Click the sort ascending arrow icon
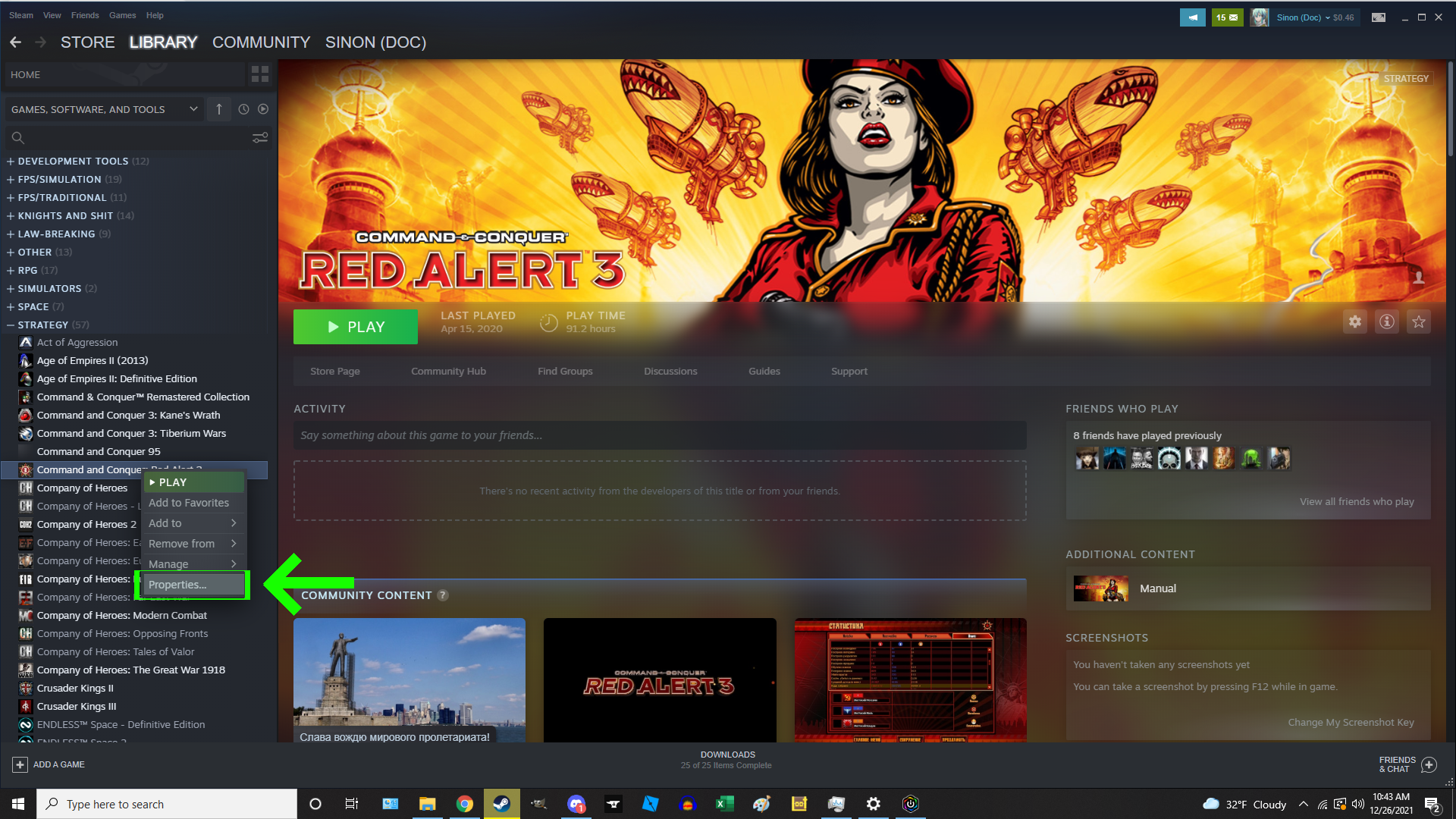Image resolution: width=1456 pixels, height=819 pixels. [x=219, y=109]
